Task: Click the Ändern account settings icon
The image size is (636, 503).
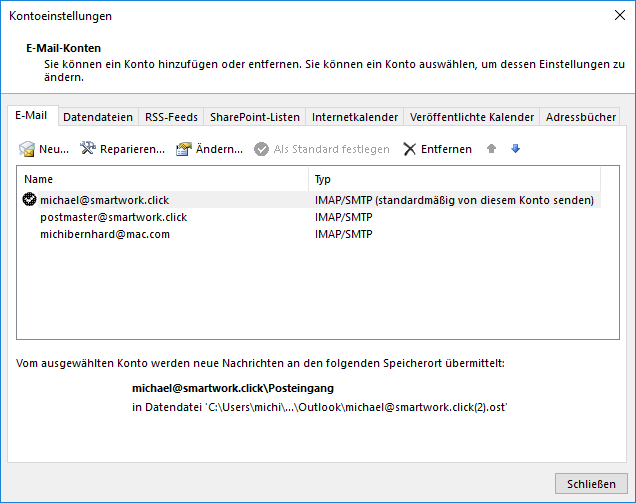Action: [x=183, y=149]
